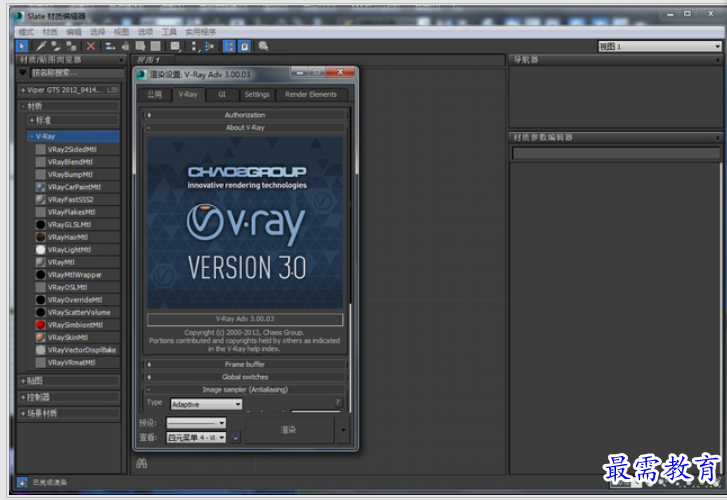Open the Type Adaptive dropdown
This screenshot has height=500, width=727.
pos(206,404)
